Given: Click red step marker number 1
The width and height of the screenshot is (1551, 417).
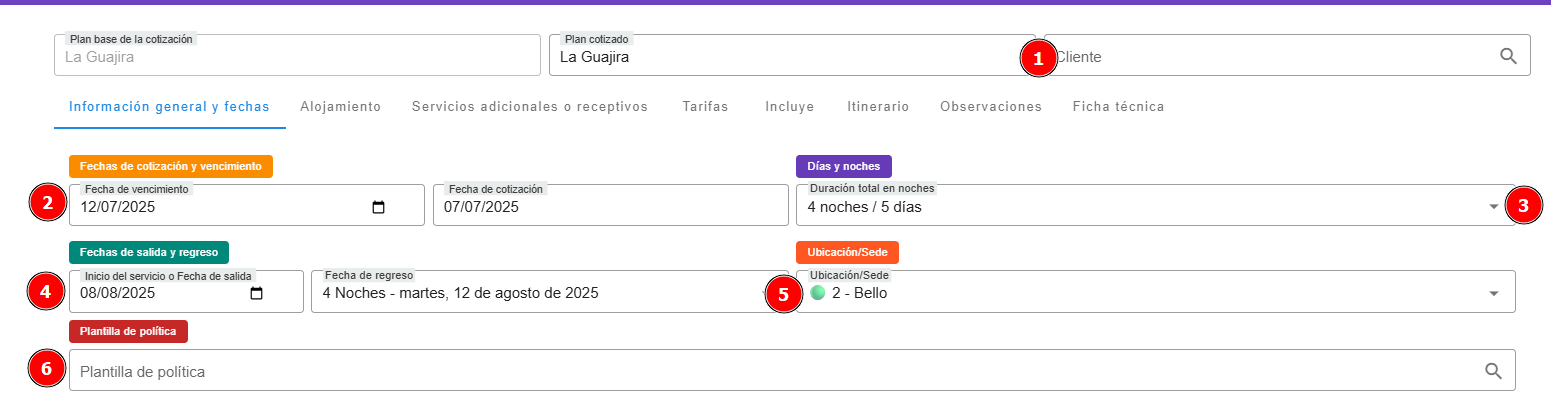Looking at the screenshot, I should coord(1038,59).
